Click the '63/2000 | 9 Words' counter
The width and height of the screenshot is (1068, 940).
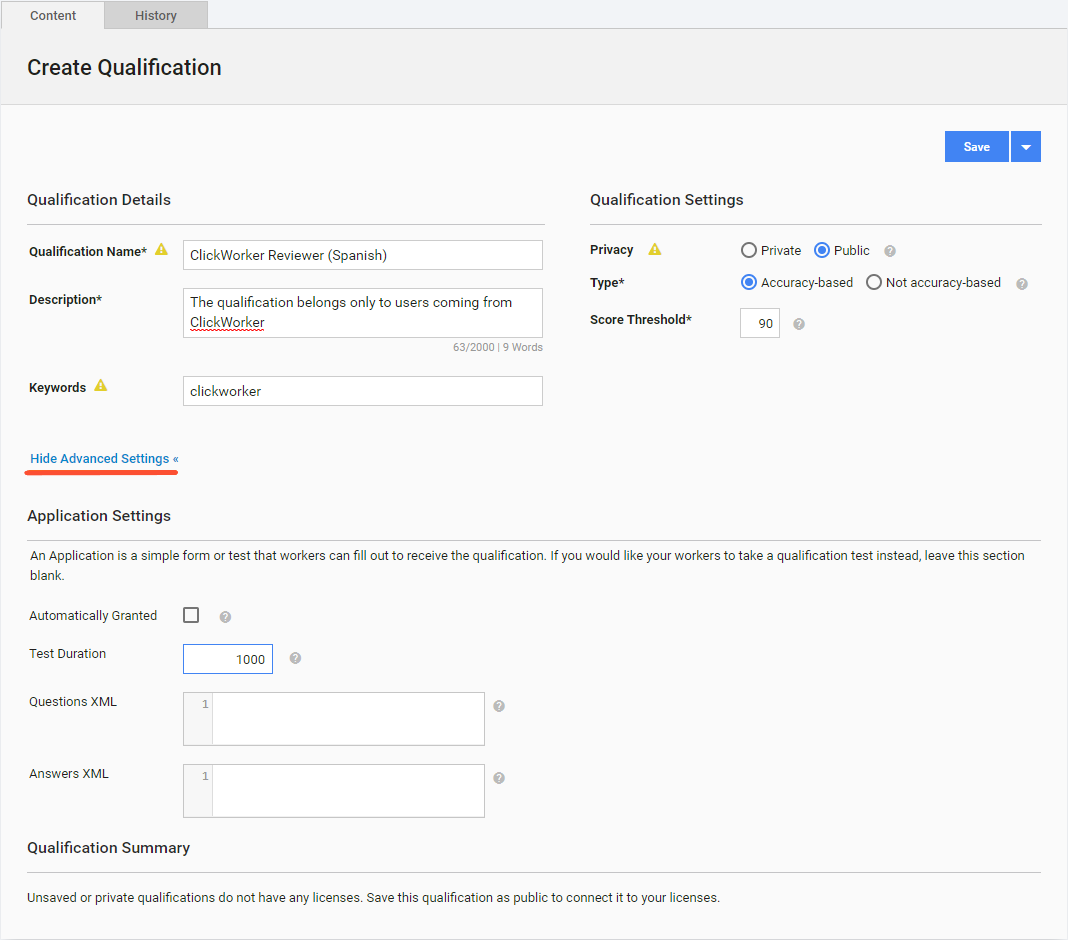[498, 347]
